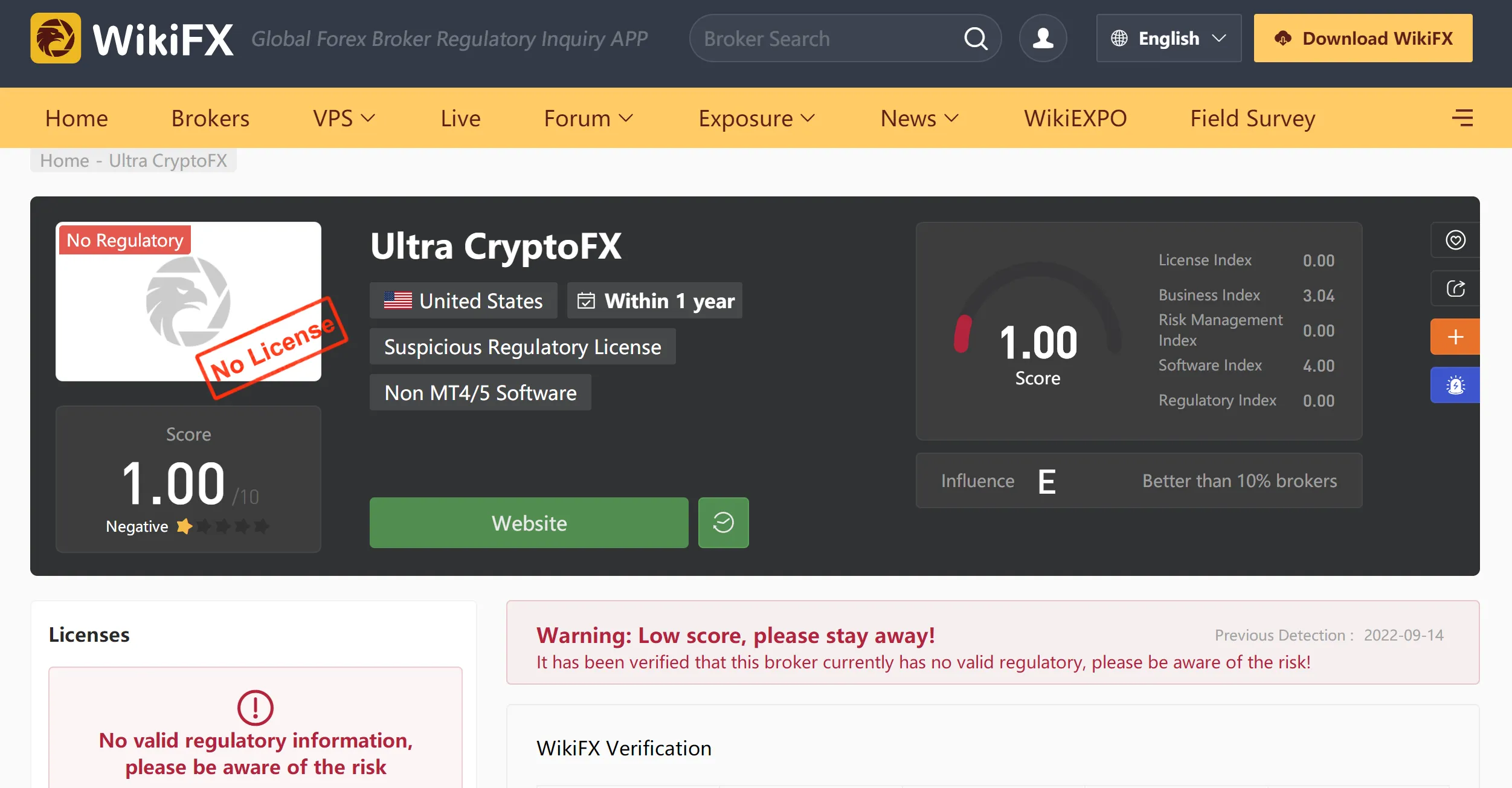1512x788 pixels.
Task: Open the Field Survey nav item
Action: [1253, 118]
